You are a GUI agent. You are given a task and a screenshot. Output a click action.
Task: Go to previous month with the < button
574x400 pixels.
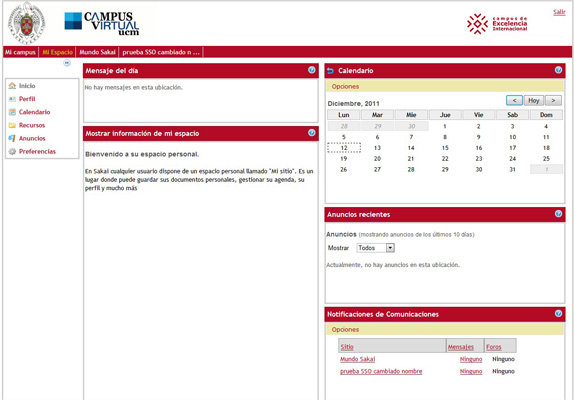click(514, 100)
